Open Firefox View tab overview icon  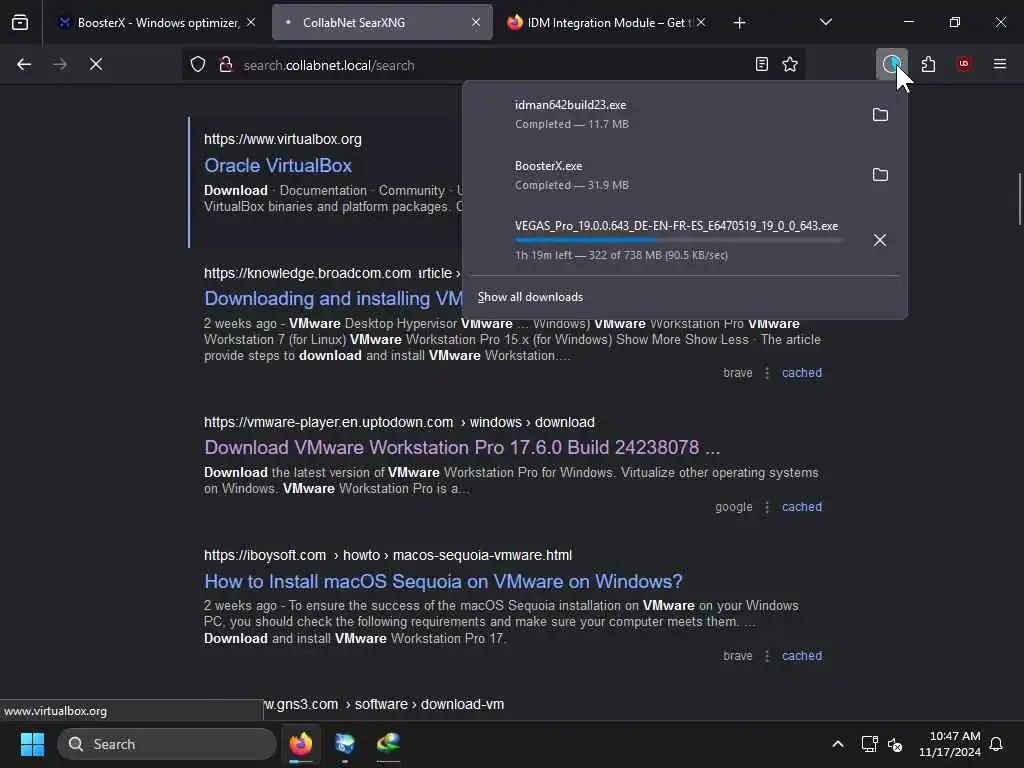[20, 22]
